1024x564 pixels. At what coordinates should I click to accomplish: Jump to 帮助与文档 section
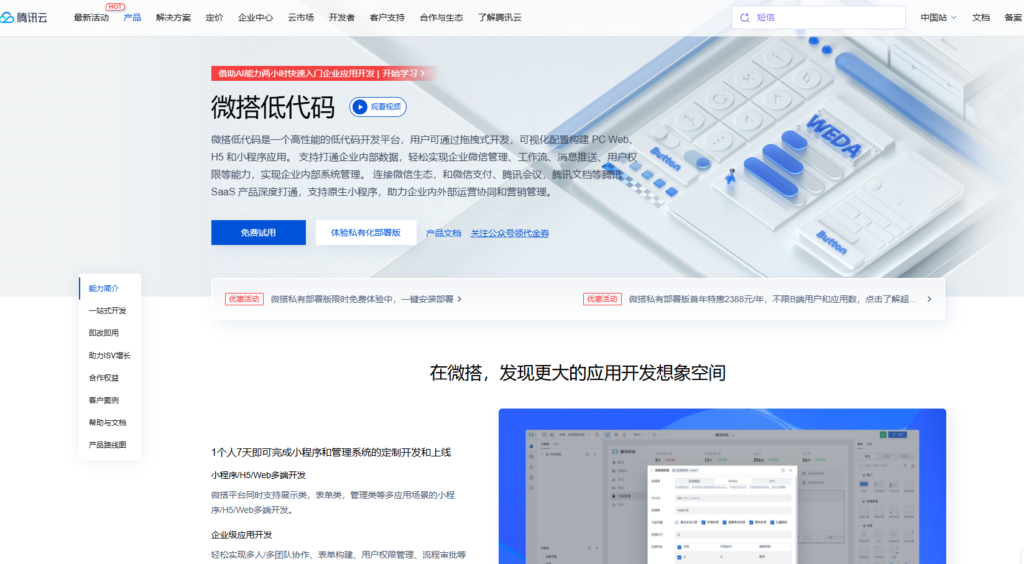tap(107, 422)
